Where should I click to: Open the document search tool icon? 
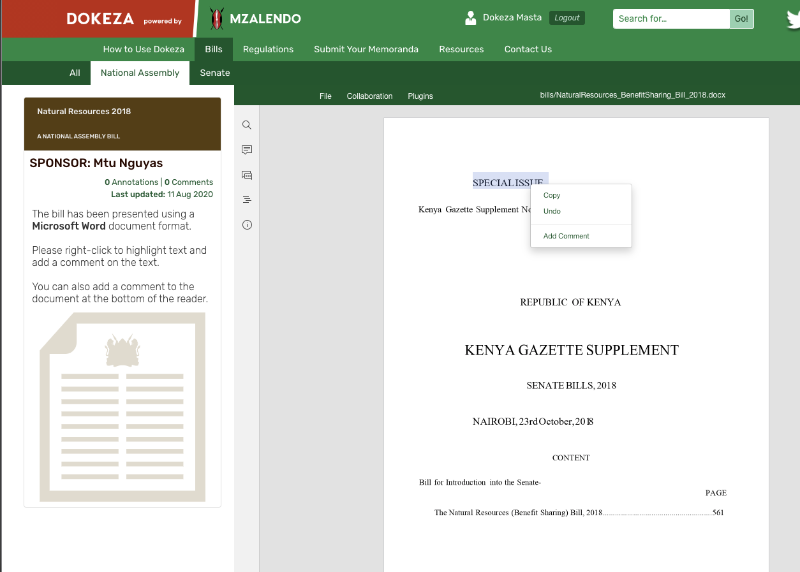(x=247, y=125)
